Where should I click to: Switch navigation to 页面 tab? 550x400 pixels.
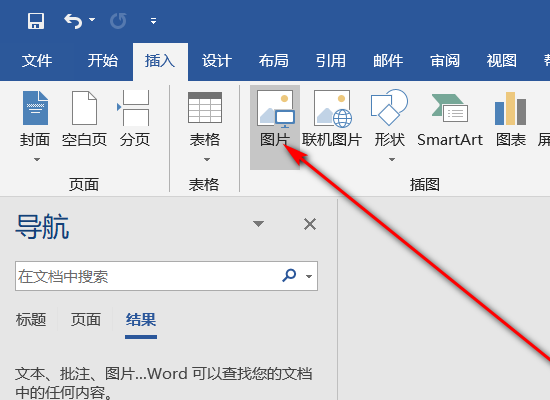click(x=86, y=320)
